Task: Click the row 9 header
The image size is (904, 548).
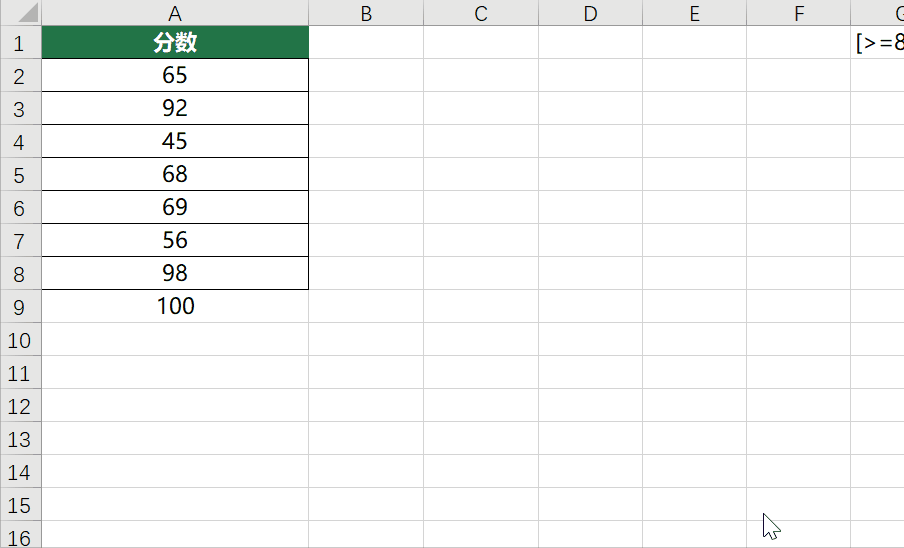Action: 21,306
